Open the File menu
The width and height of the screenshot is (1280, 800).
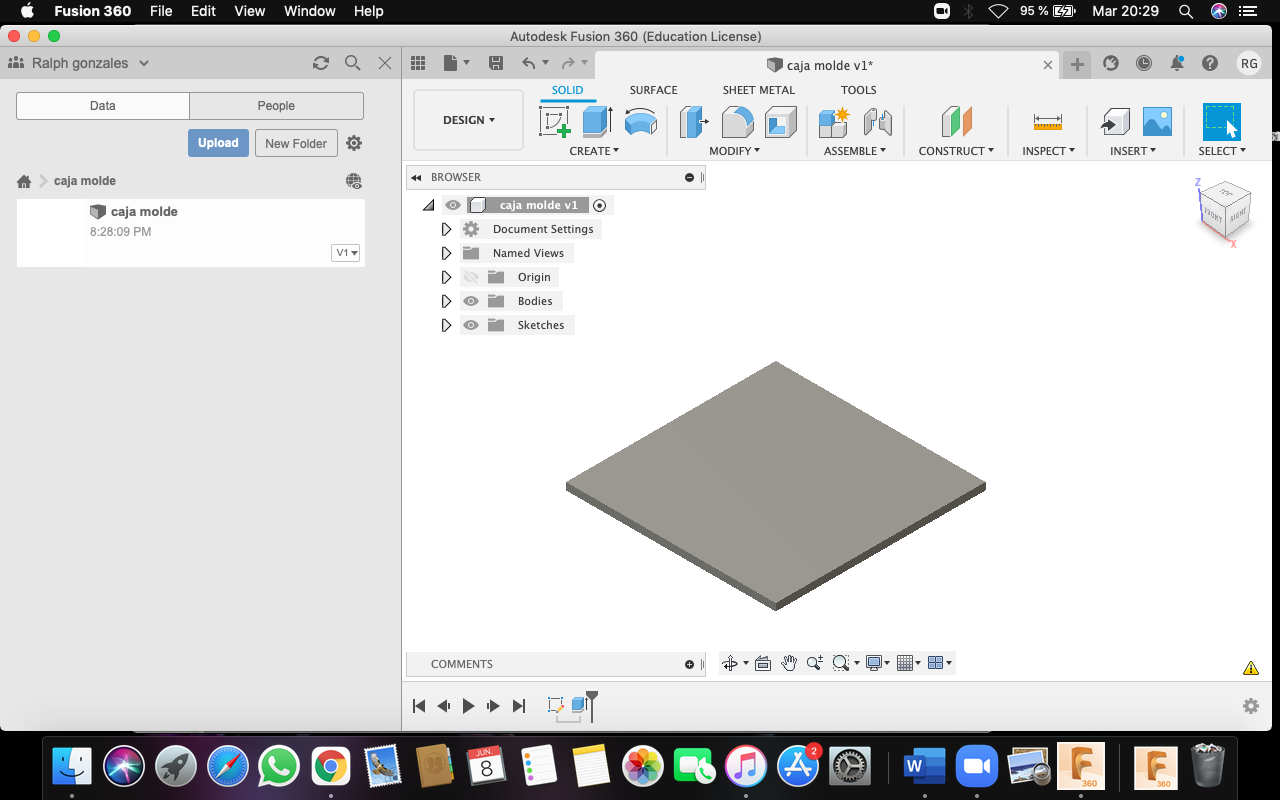(x=161, y=11)
